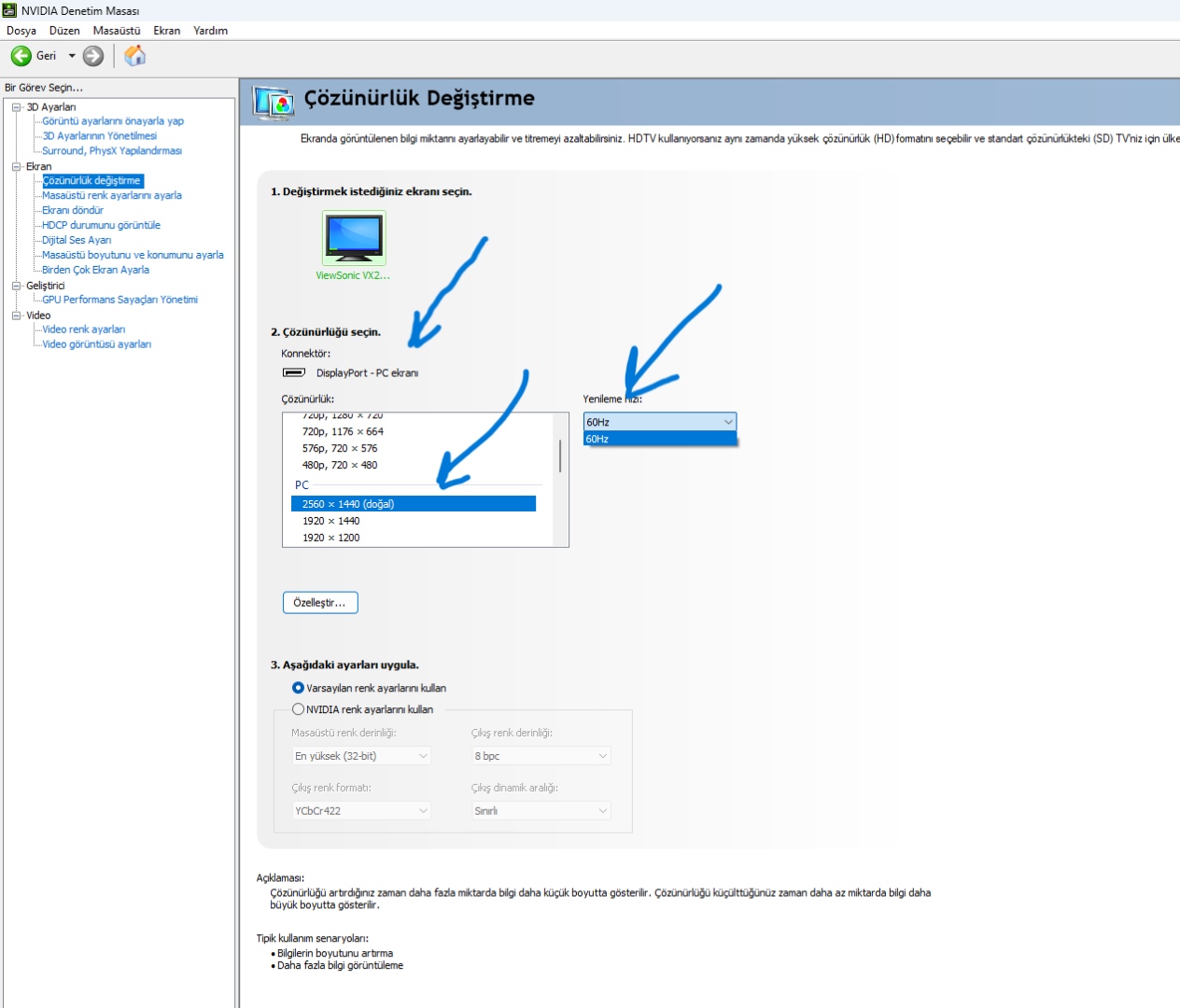The height and width of the screenshot is (1008, 1180).
Task: Open the Dosya menu
Action: [21, 31]
